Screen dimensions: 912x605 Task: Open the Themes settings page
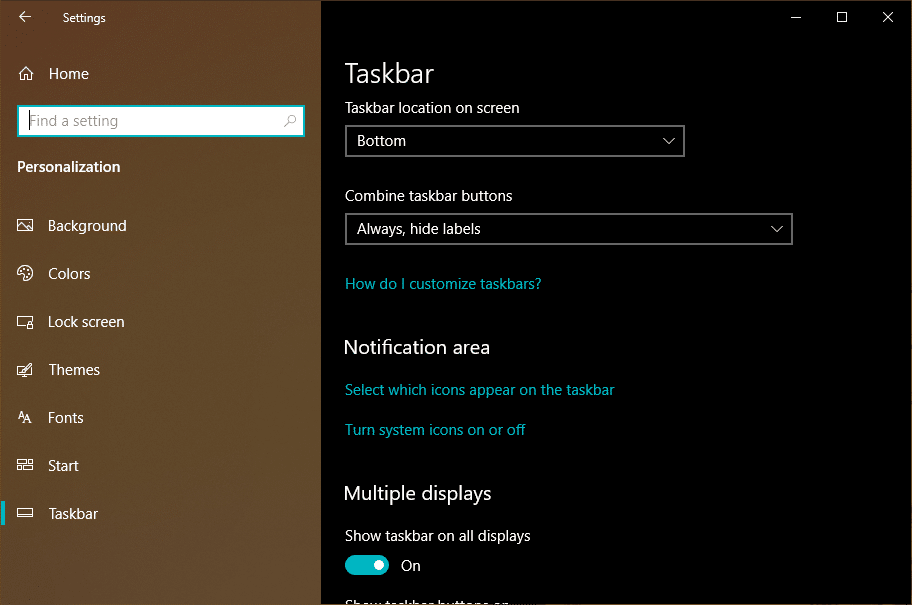(74, 370)
